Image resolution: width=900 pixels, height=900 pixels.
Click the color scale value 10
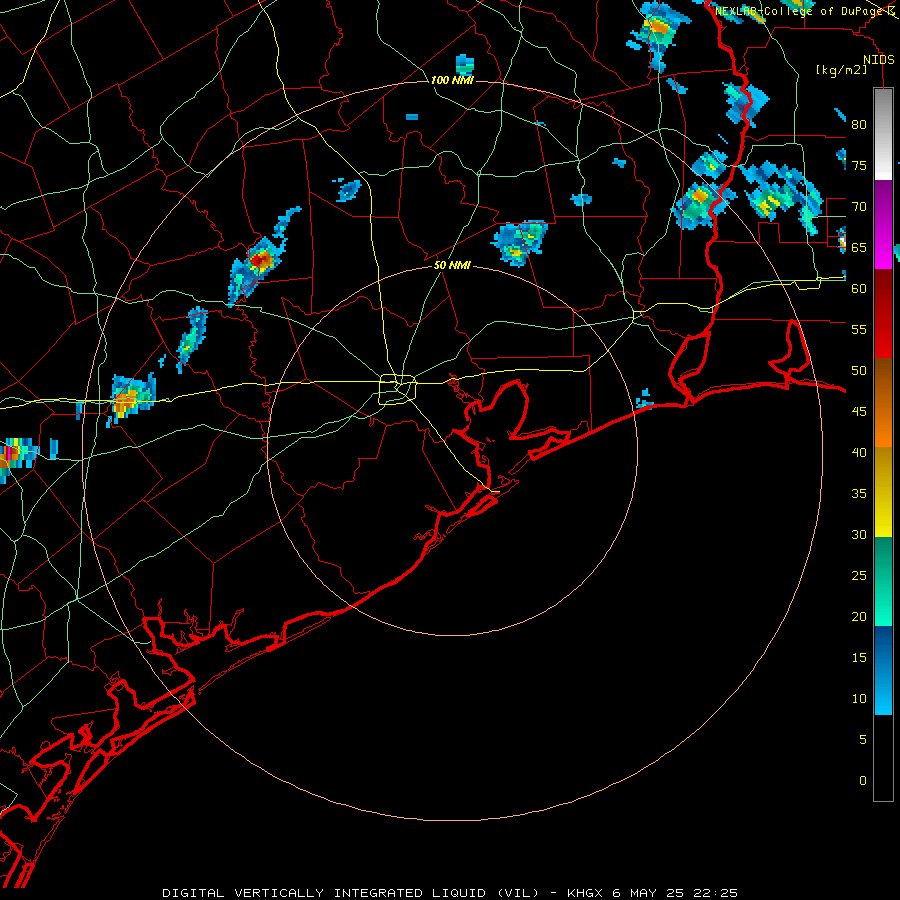(x=859, y=699)
